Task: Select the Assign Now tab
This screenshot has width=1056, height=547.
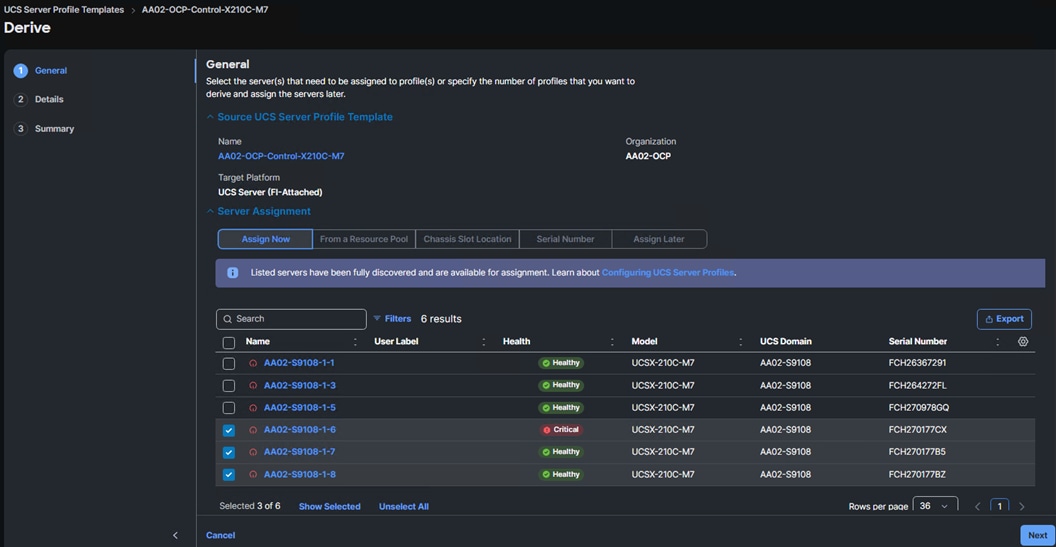Action: pos(265,239)
